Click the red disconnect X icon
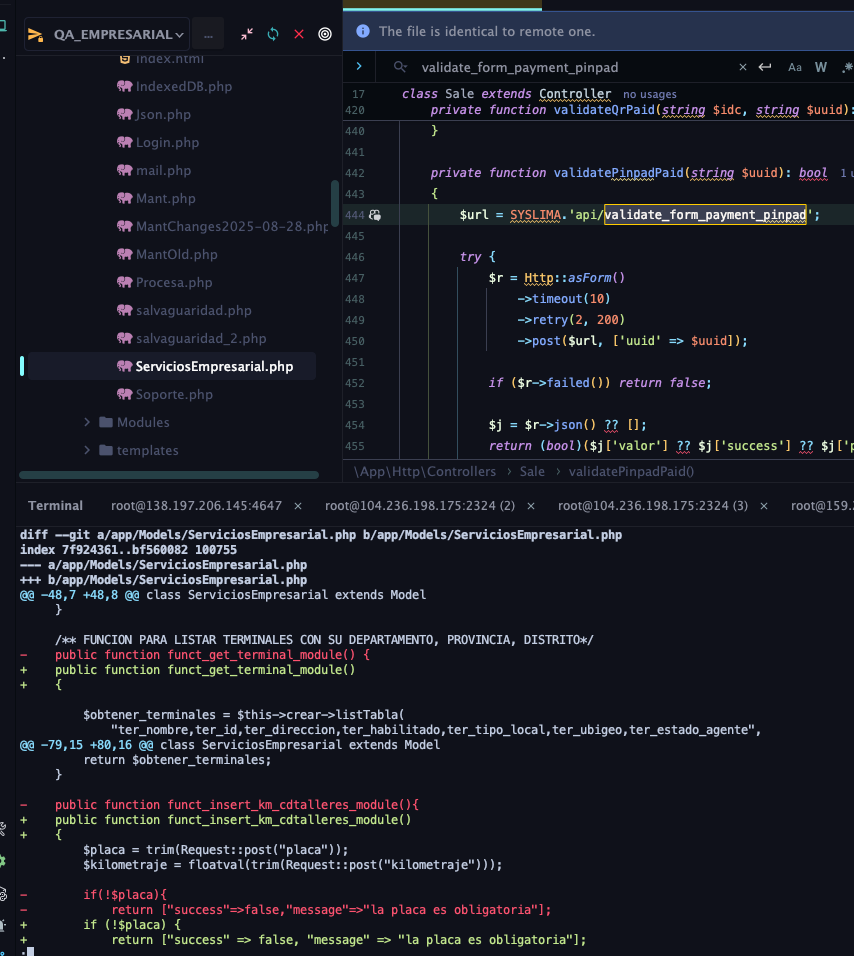The width and height of the screenshot is (854, 956). (298, 34)
